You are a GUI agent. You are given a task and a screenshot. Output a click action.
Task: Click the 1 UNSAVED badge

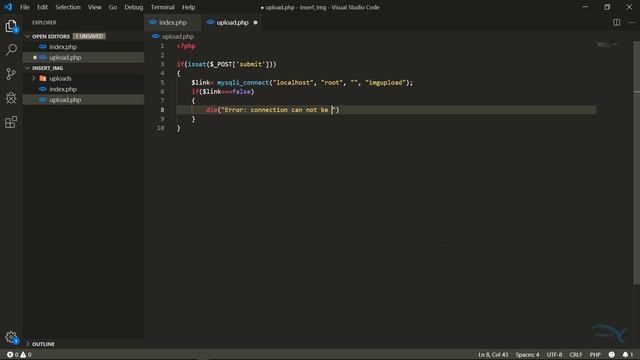tap(89, 36)
